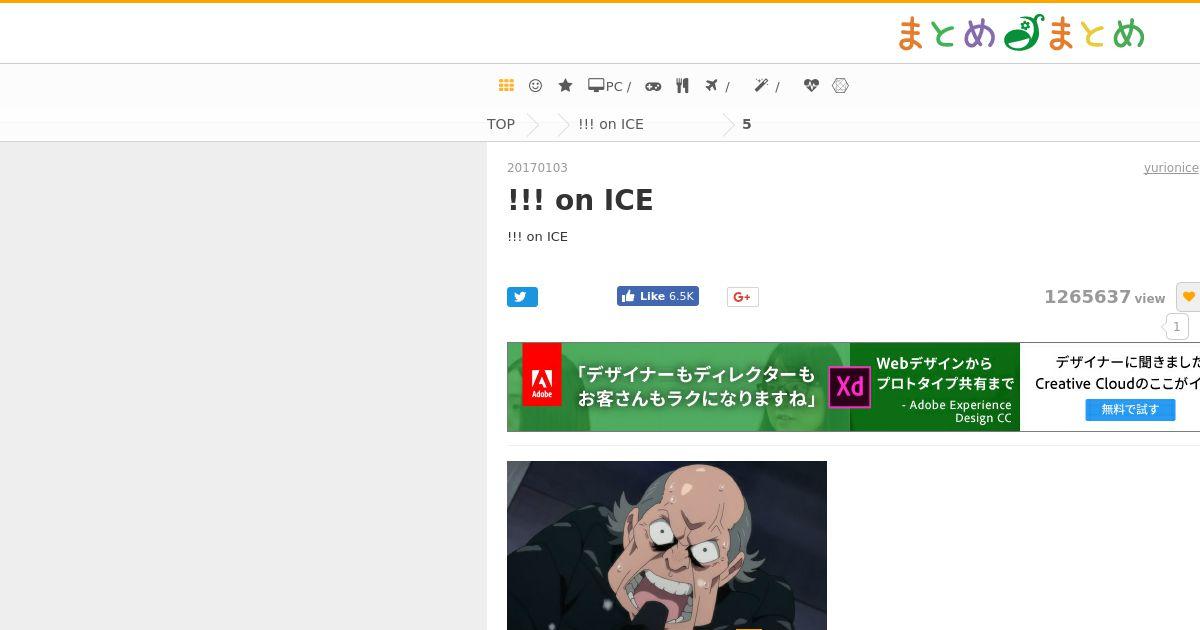Viewport: 1200px width, 630px height.
Task: Select the fork and knife food icon
Action: click(x=682, y=86)
